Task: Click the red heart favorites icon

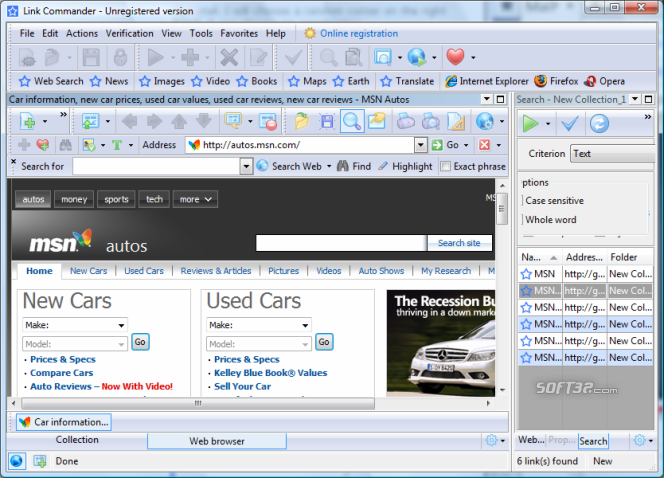Action: click(x=456, y=57)
